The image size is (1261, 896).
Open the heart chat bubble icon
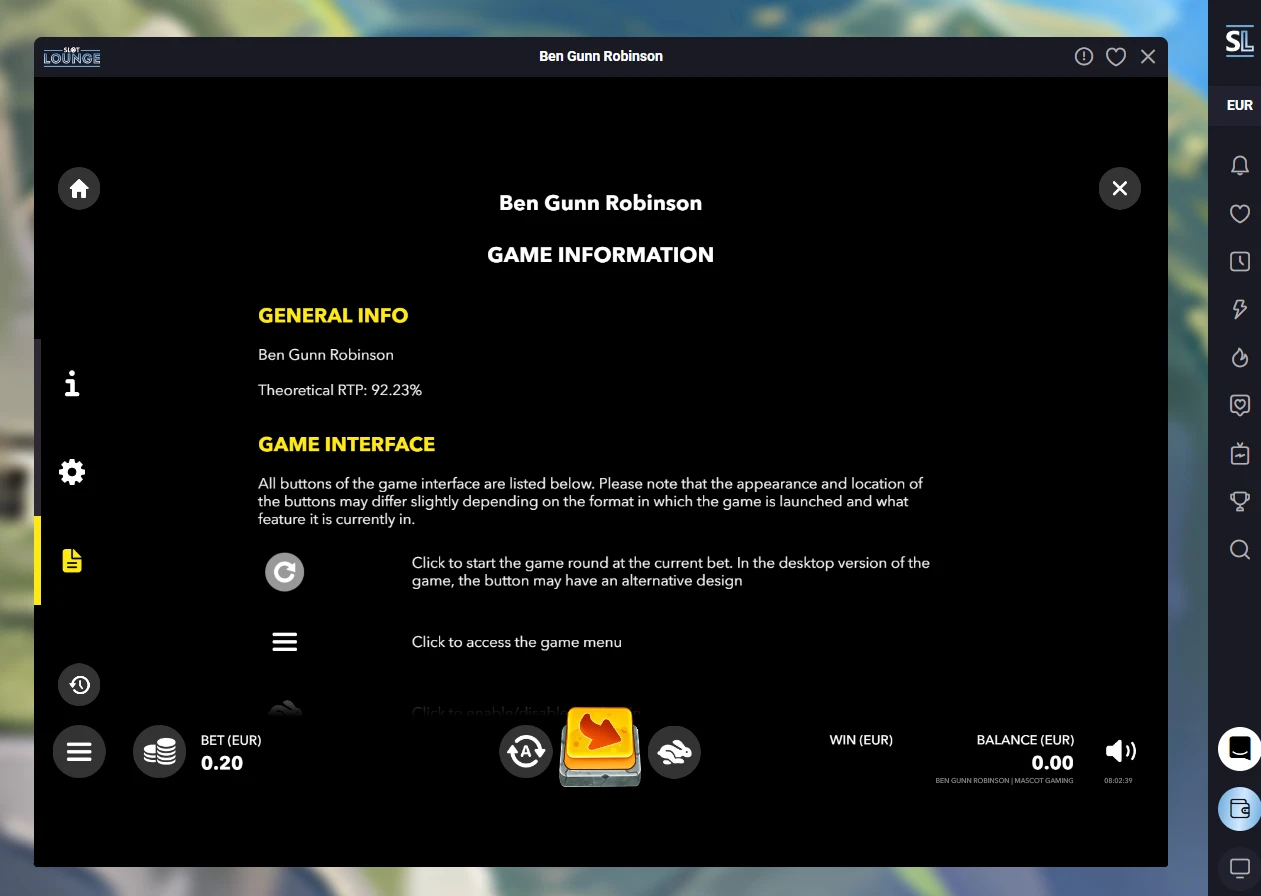tap(1240, 405)
